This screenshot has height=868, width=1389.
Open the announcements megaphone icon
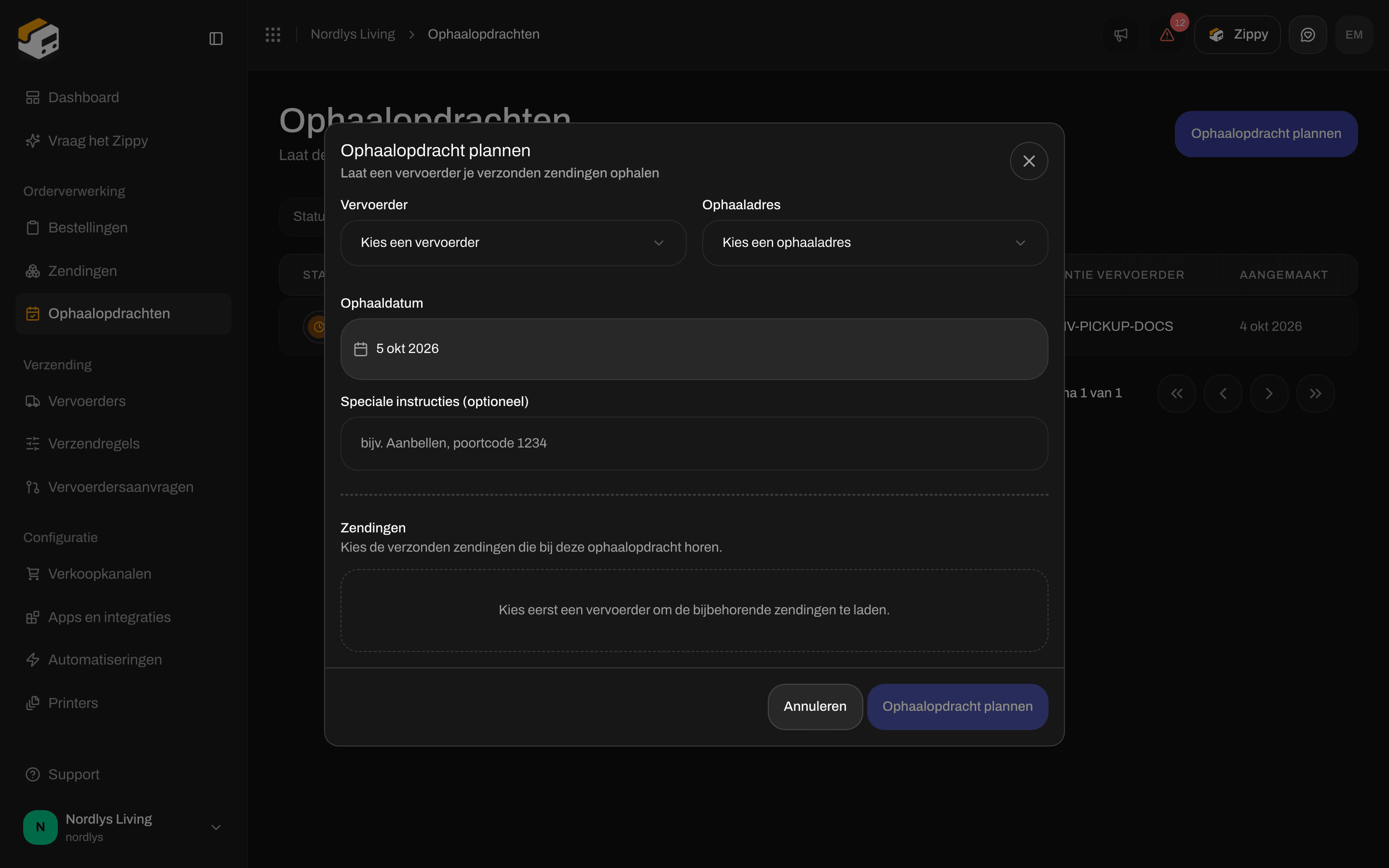(x=1120, y=34)
